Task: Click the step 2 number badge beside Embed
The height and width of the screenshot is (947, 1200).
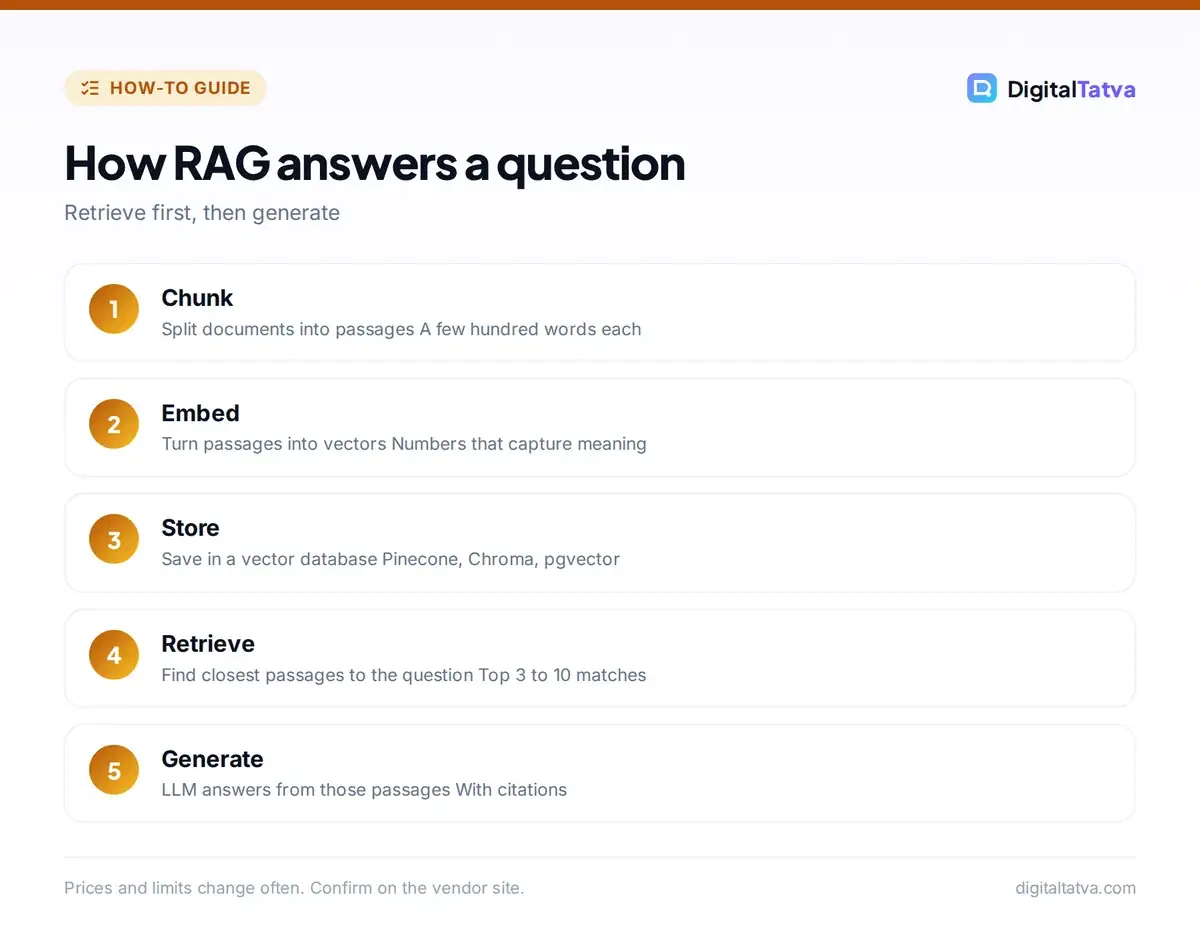Action: (114, 424)
